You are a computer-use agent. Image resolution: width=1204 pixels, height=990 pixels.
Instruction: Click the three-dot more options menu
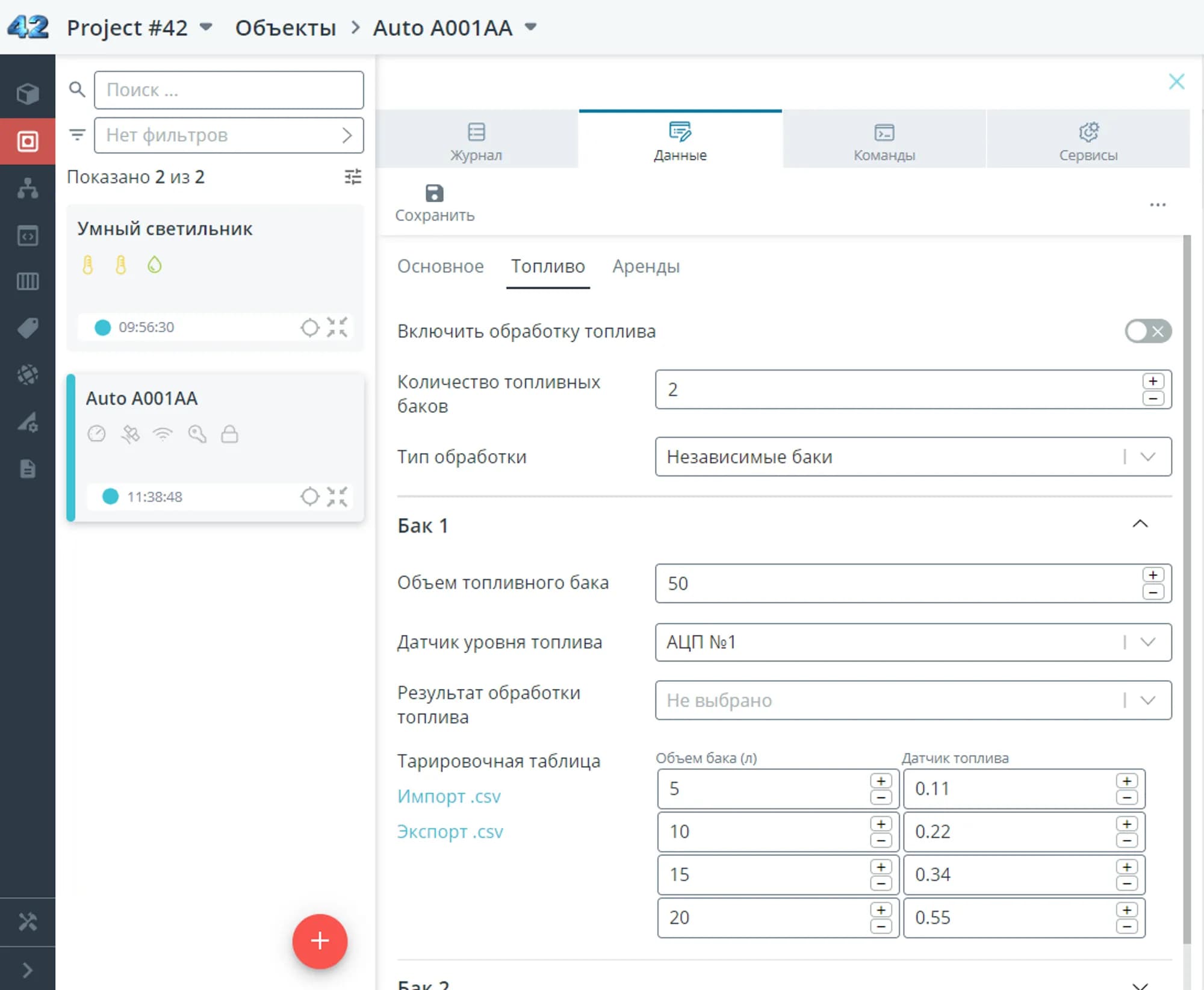coord(1157,205)
